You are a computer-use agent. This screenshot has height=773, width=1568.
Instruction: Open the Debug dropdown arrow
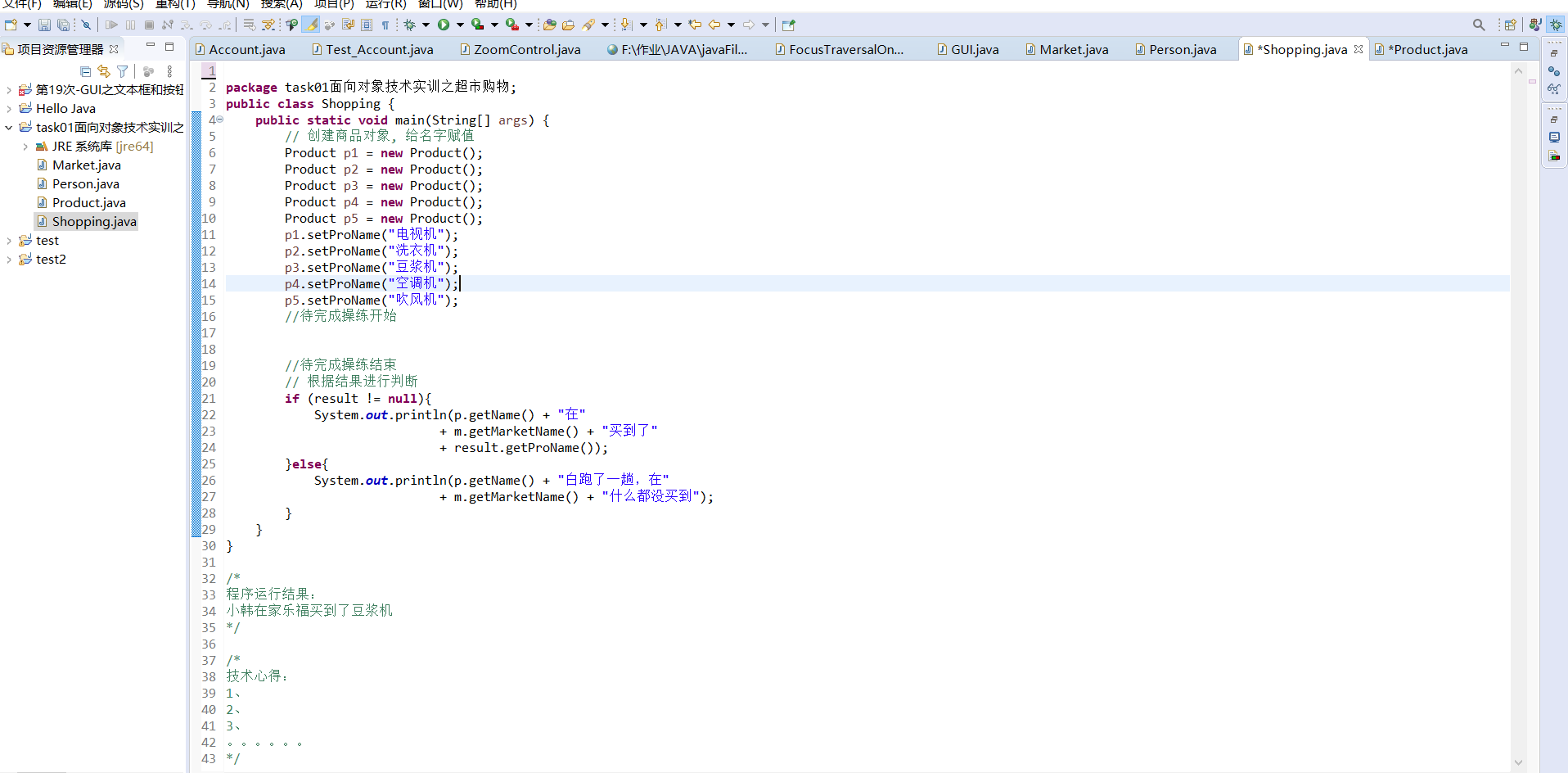click(426, 25)
